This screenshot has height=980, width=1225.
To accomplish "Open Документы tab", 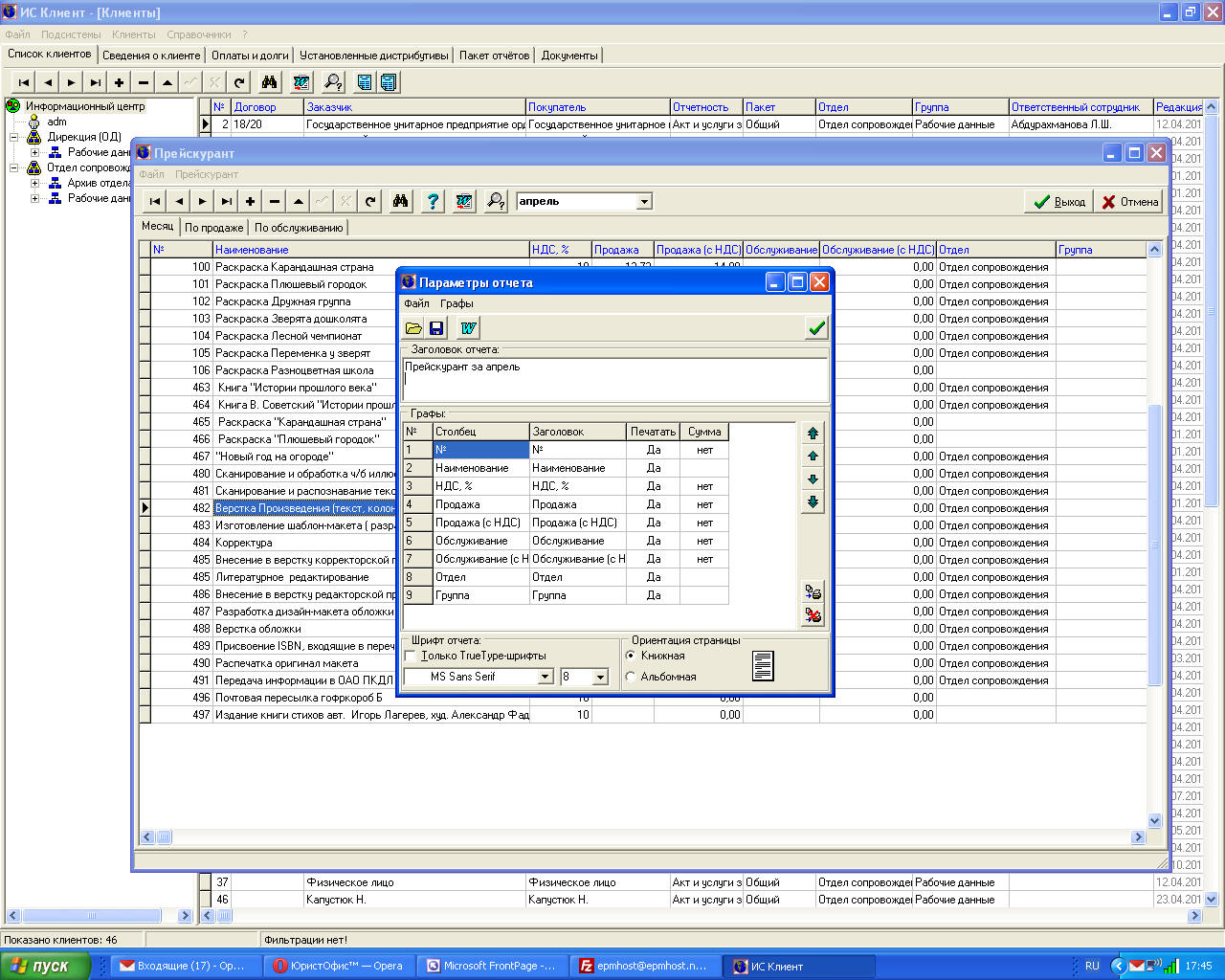I will point(569,56).
